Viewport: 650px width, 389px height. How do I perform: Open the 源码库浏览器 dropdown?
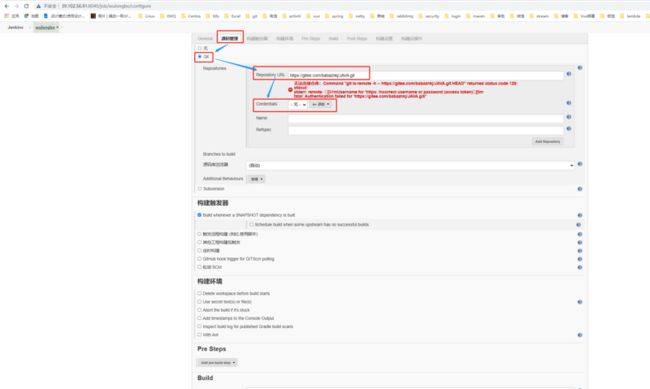tap(410, 165)
